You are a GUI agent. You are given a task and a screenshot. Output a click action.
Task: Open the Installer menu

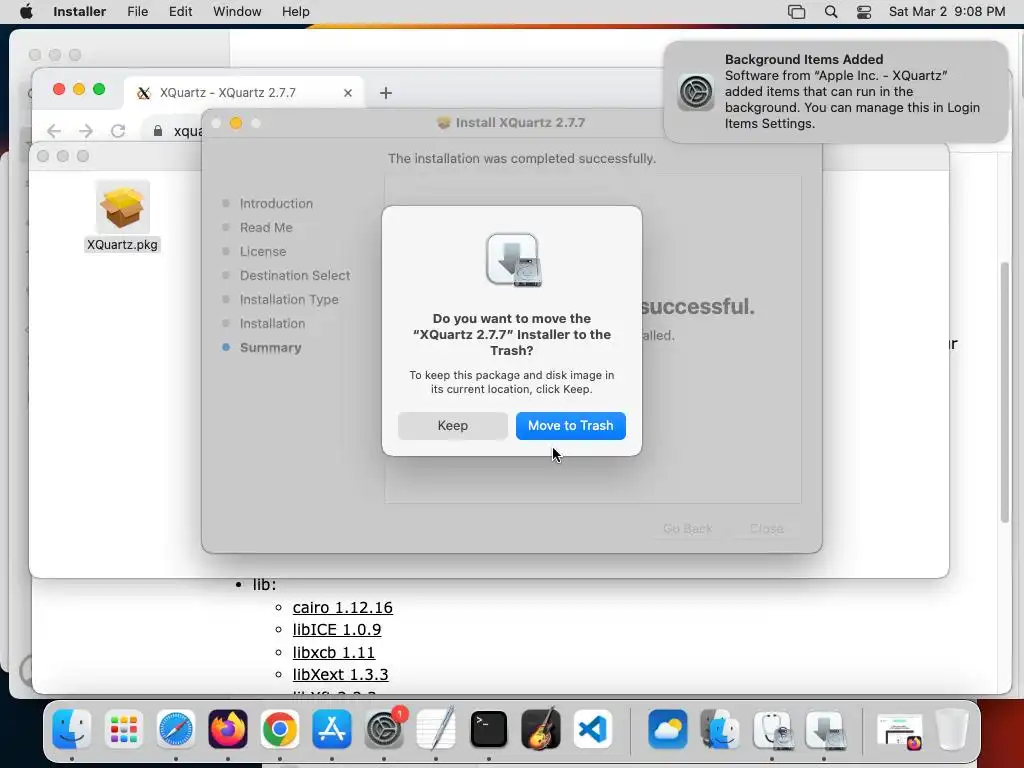coord(80,12)
